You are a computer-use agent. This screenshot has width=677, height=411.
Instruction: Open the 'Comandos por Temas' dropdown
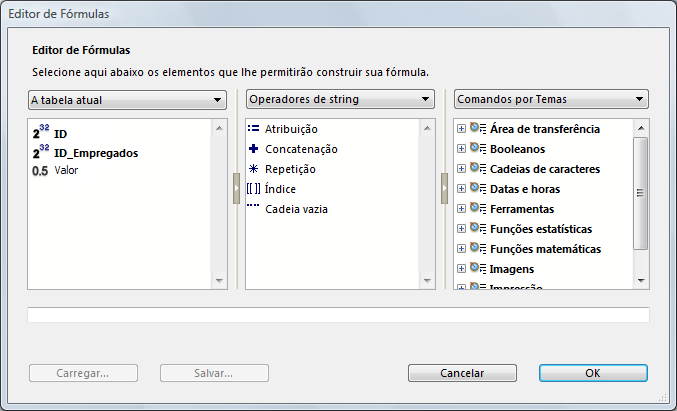pyautogui.click(x=550, y=100)
